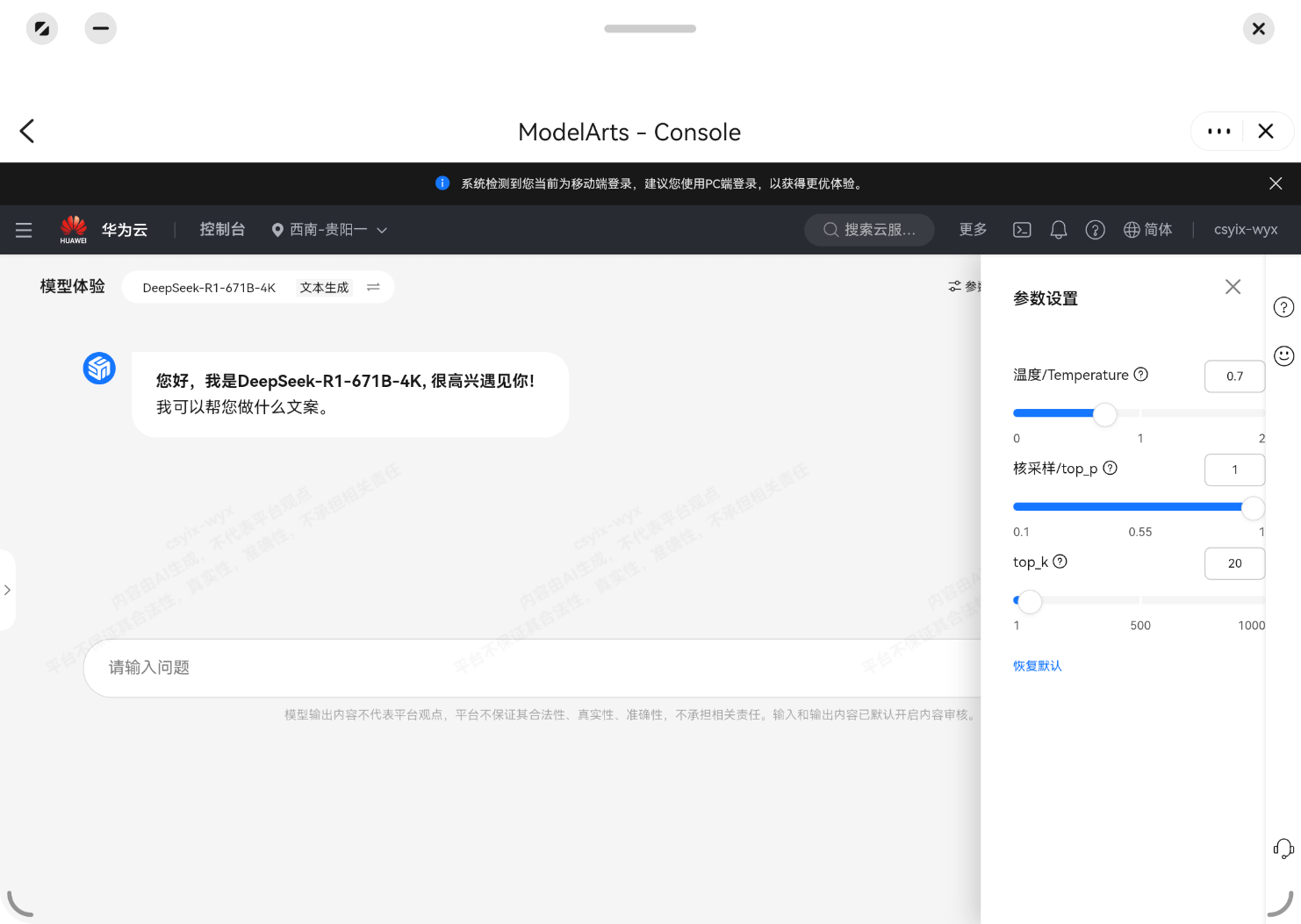The image size is (1301, 924).
Task: Open the headset customer service icon
Action: pos(1283,849)
